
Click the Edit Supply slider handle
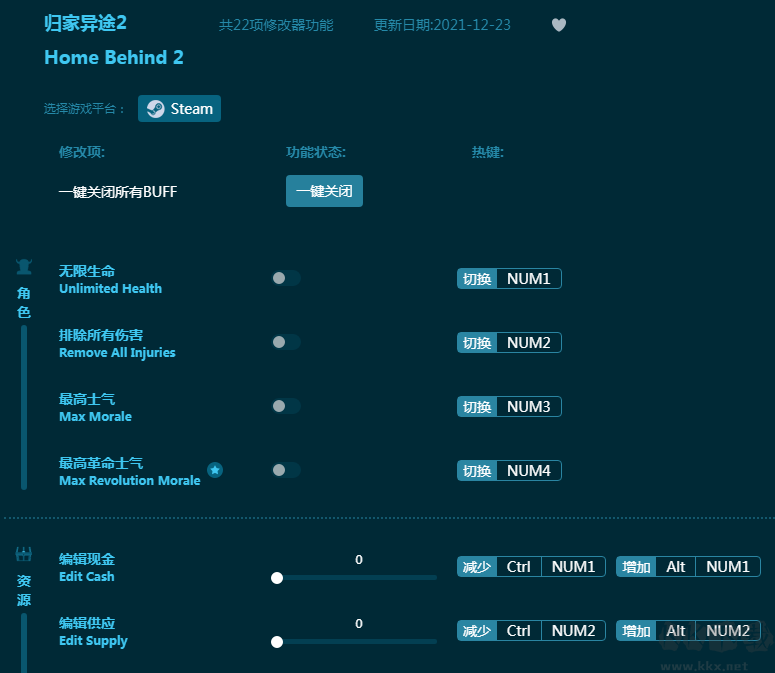[277, 642]
